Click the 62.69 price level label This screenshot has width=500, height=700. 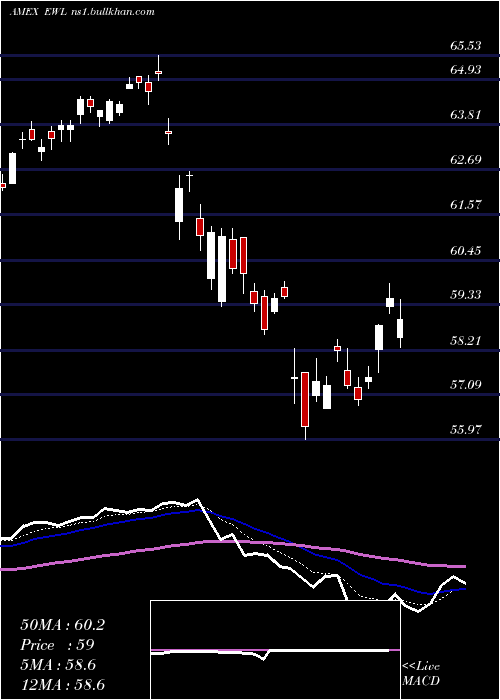466,160
